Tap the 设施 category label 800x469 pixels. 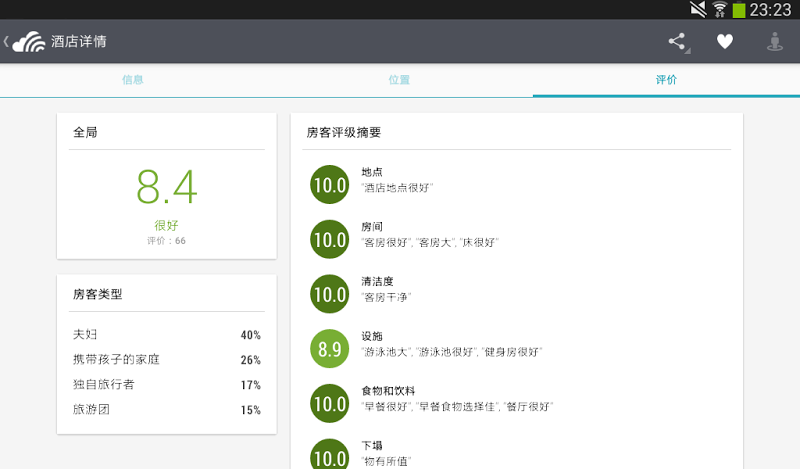(x=372, y=336)
